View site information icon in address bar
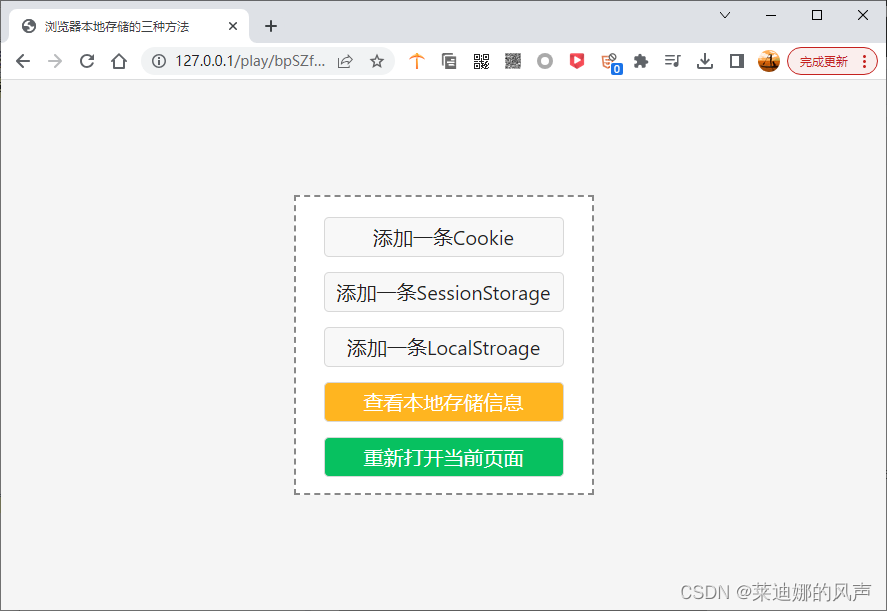Screen dimensions: 887x611 point(159,61)
